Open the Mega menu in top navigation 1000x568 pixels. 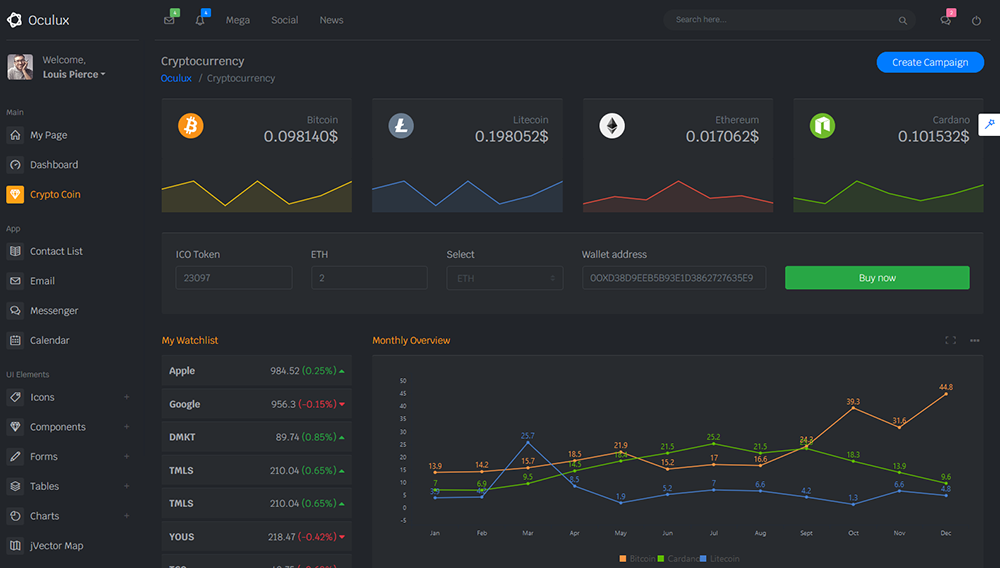click(x=238, y=20)
